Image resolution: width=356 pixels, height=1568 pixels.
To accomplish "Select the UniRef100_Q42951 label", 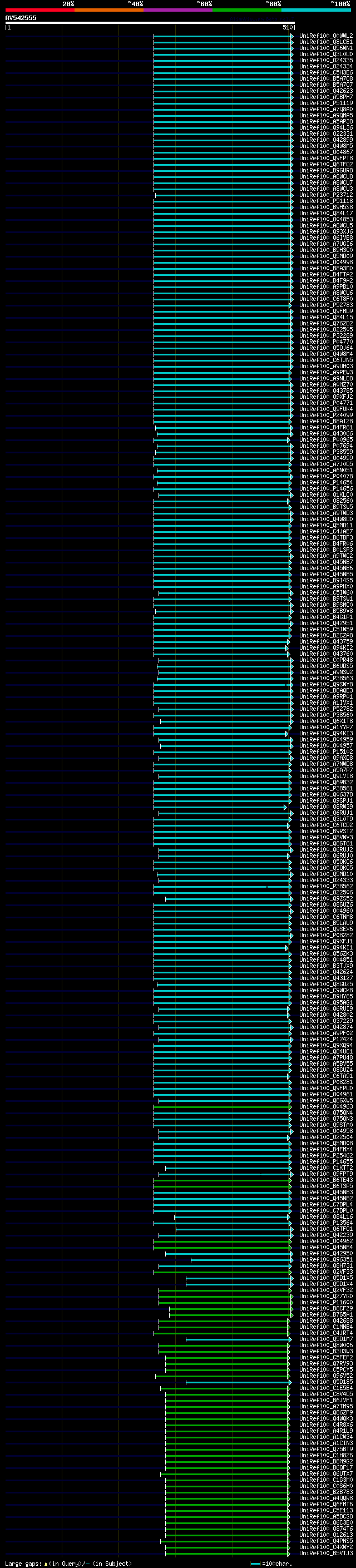I will point(325,624).
